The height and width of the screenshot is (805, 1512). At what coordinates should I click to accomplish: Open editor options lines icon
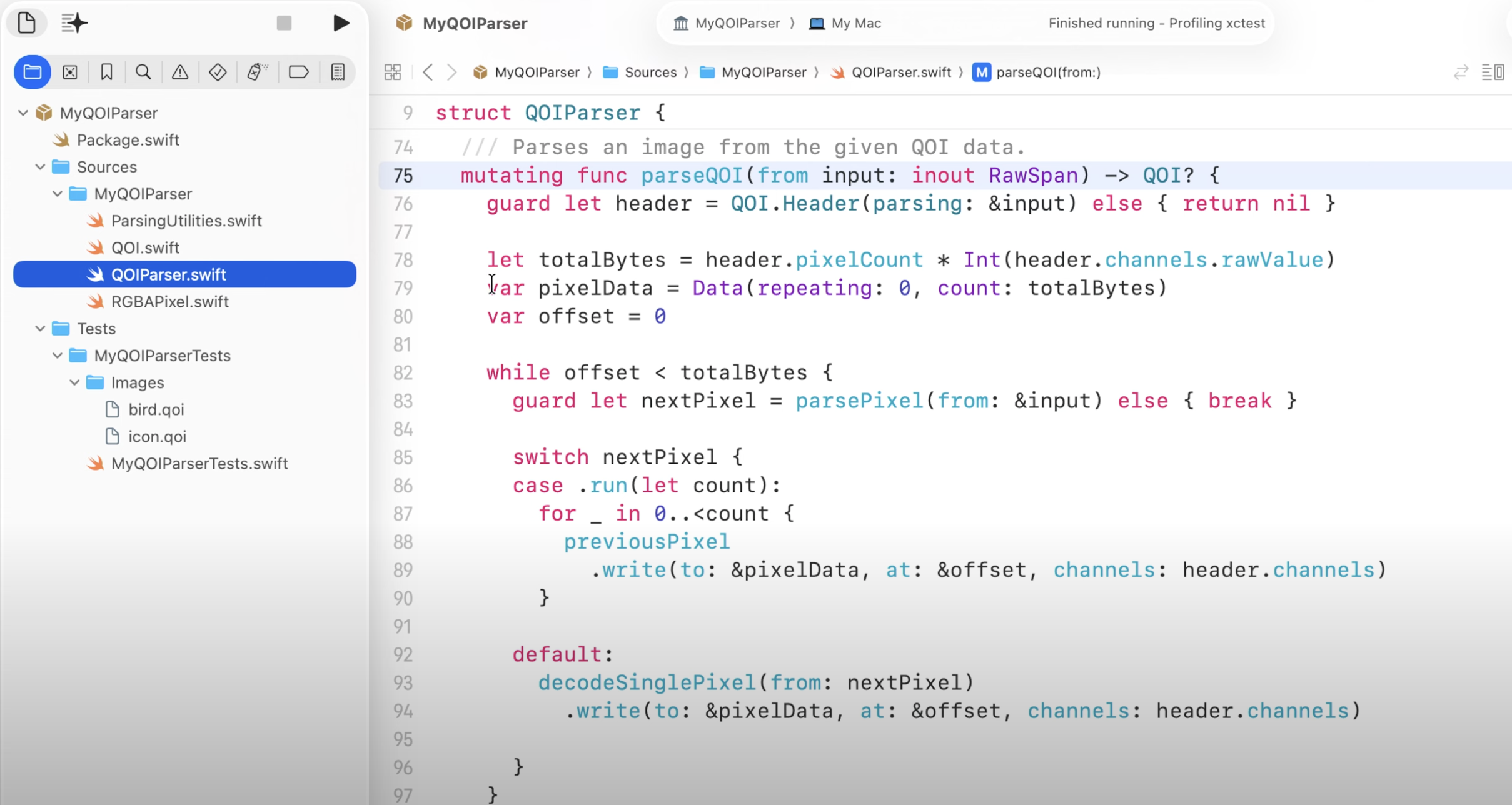coord(1493,72)
